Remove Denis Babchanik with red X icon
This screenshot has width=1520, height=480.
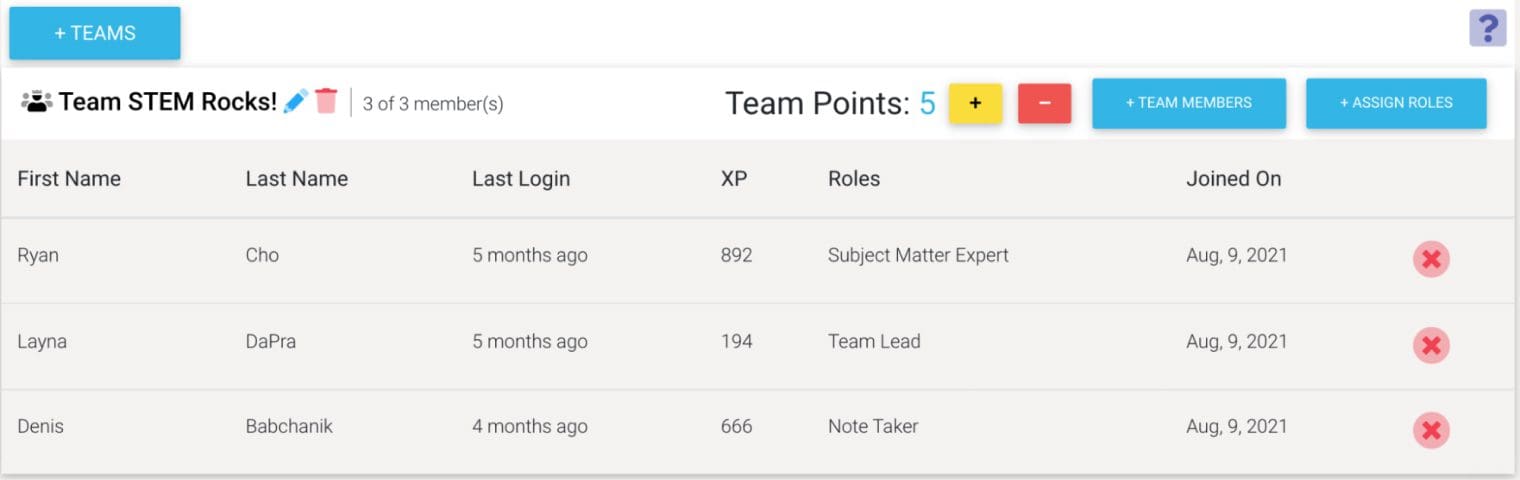click(x=1431, y=431)
